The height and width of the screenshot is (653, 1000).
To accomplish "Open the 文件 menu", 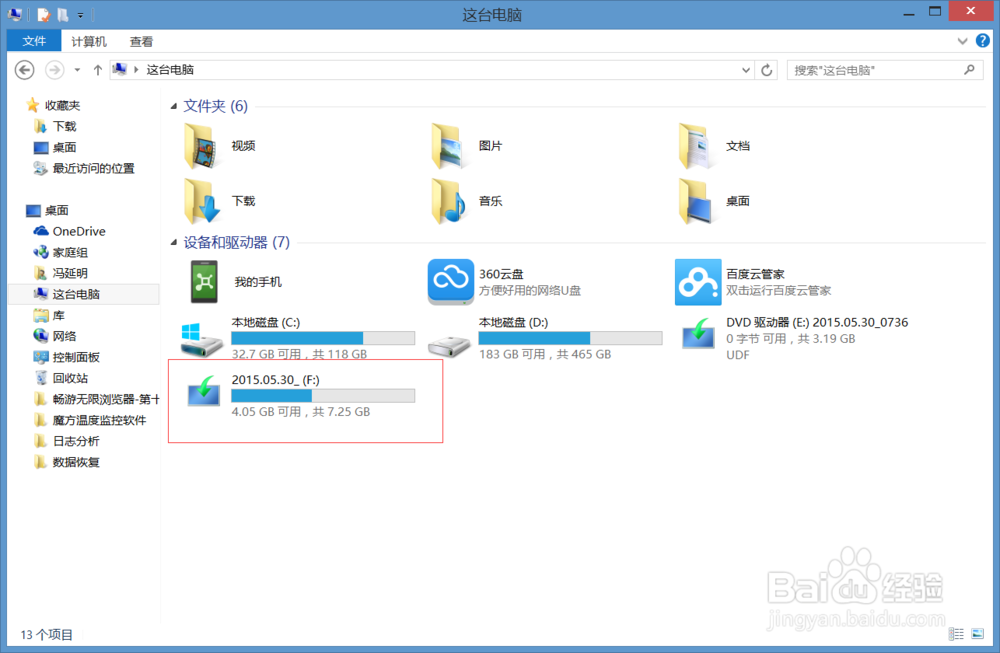I will pos(33,41).
